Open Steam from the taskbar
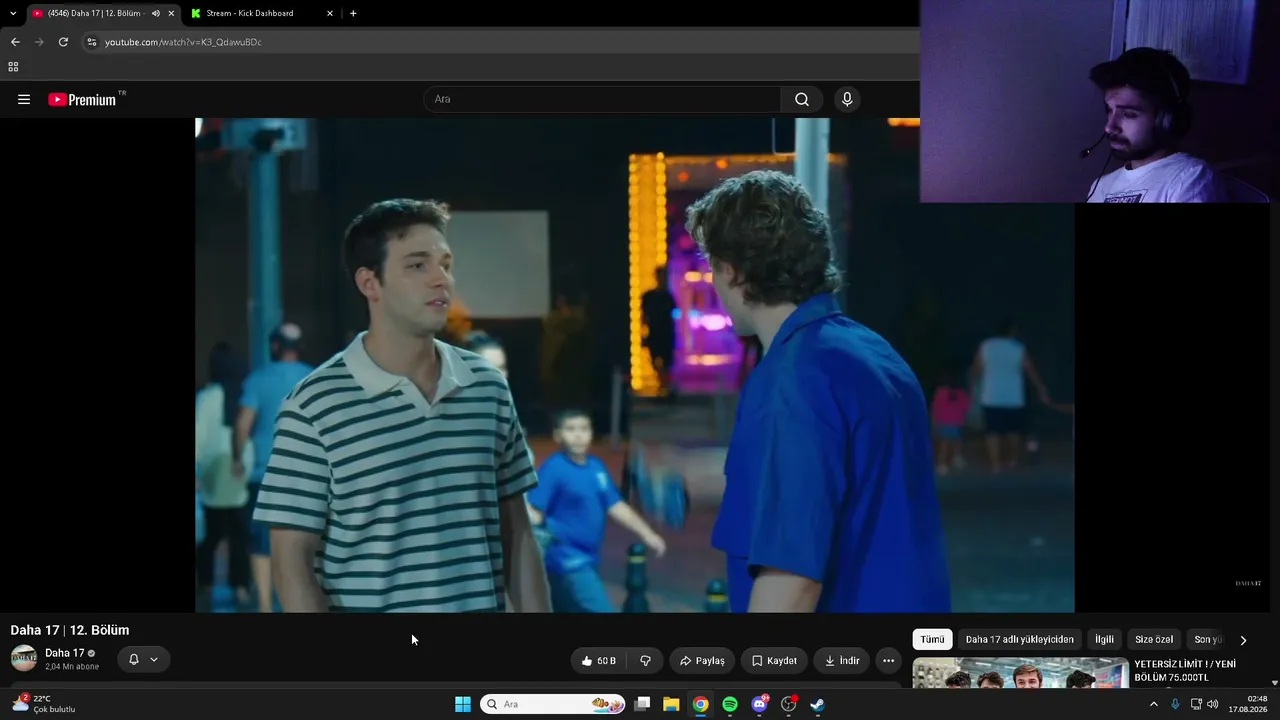Viewport: 1280px width, 720px height. pyautogui.click(x=817, y=704)
